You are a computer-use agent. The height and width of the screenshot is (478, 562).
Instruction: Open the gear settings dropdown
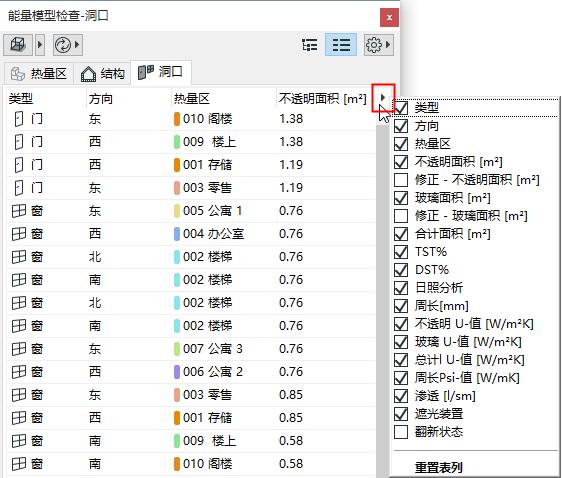(378, 45)
